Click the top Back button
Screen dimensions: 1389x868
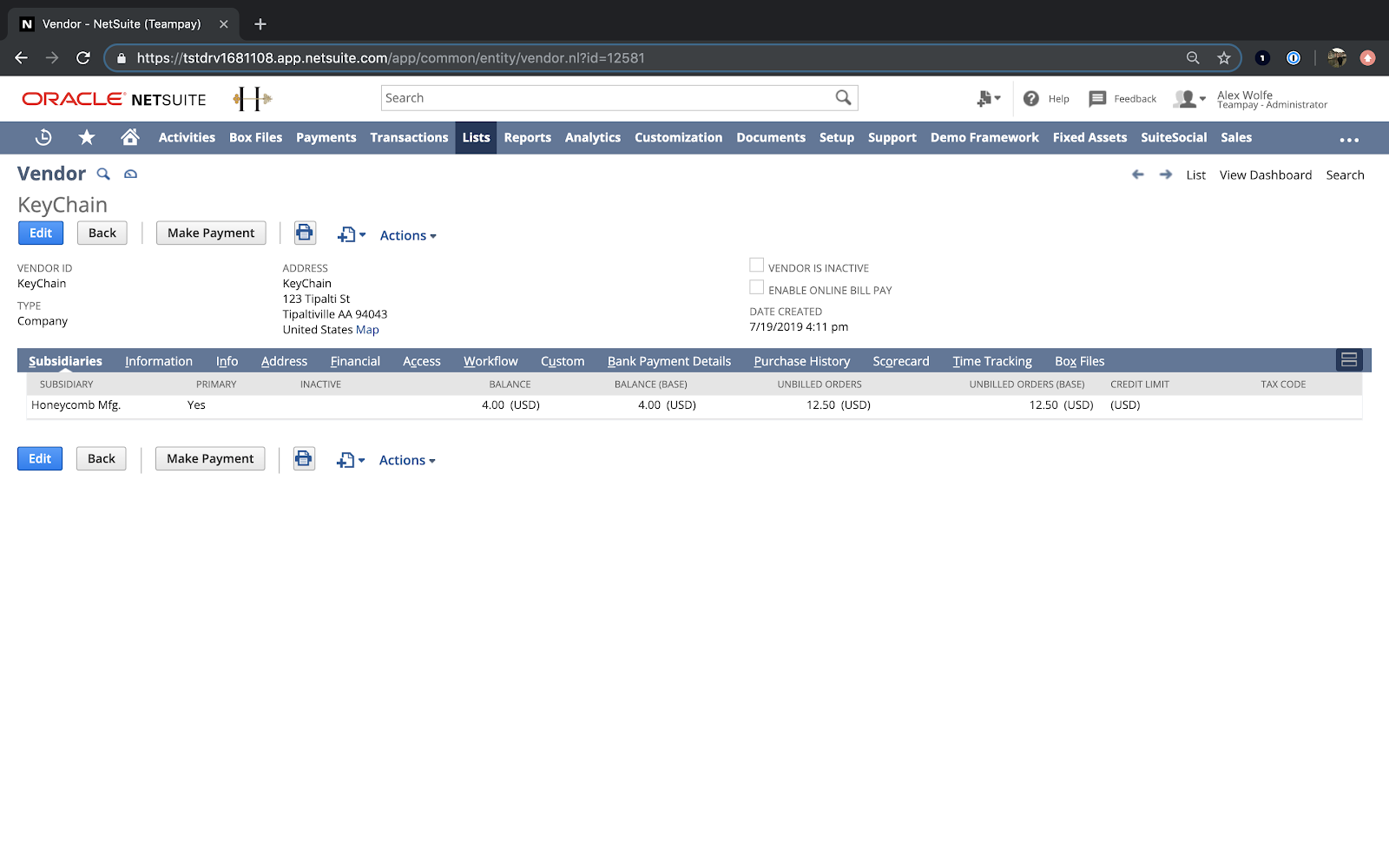[102, 233]
